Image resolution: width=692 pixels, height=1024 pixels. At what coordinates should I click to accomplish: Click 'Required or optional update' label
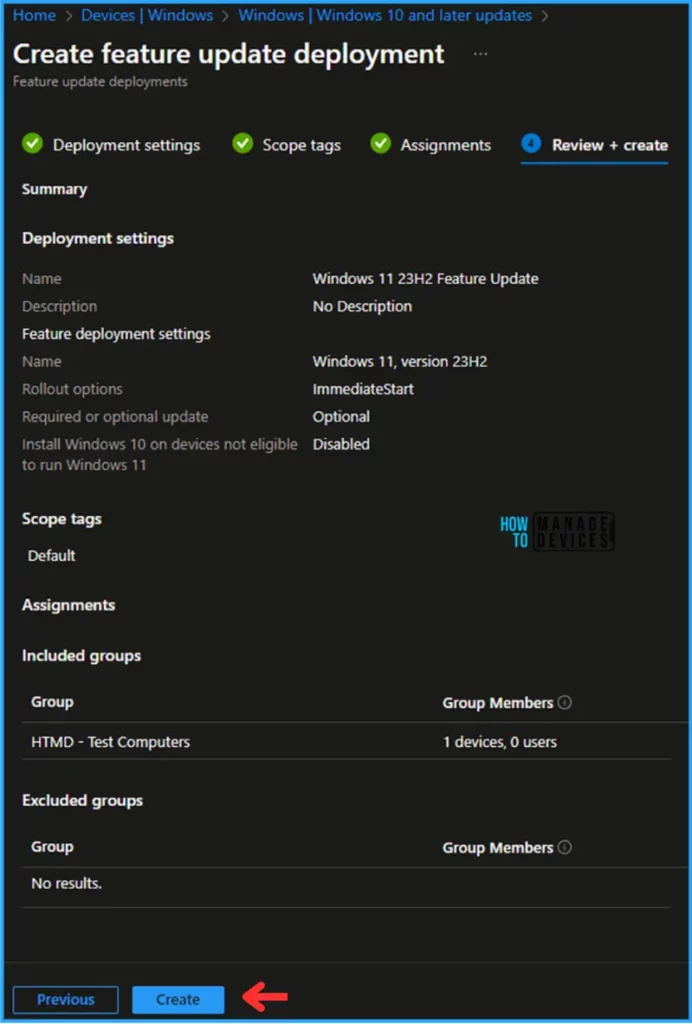pyautogui.click(x=115, y=417)
